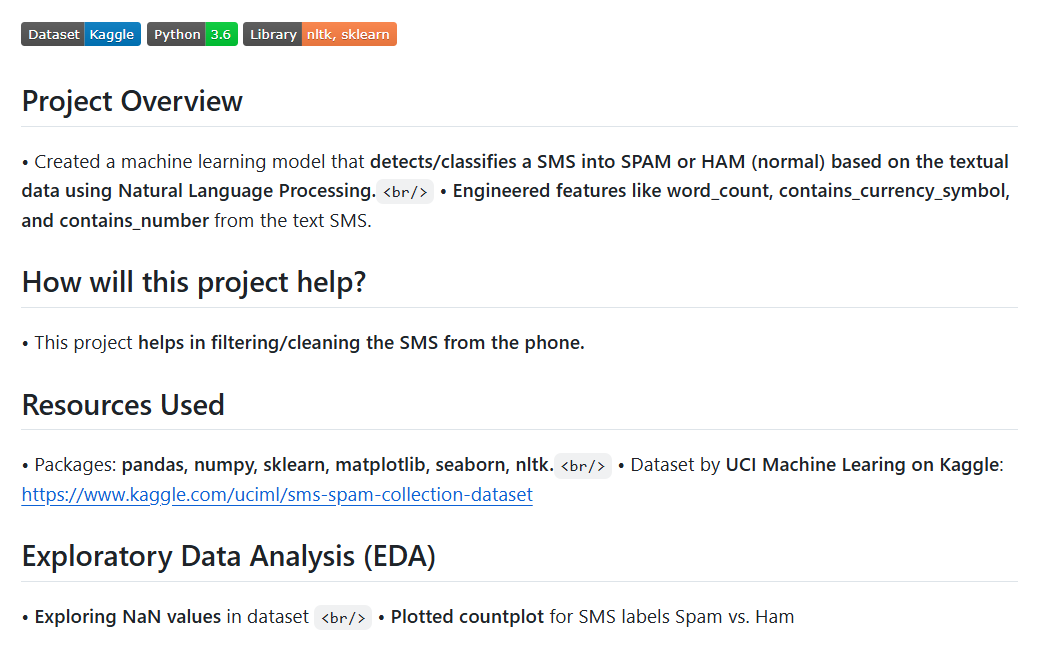This screenshot has height=662, width=1051.
Task: Click the Python 3.6 version badge
Action: tap(192, 34)
